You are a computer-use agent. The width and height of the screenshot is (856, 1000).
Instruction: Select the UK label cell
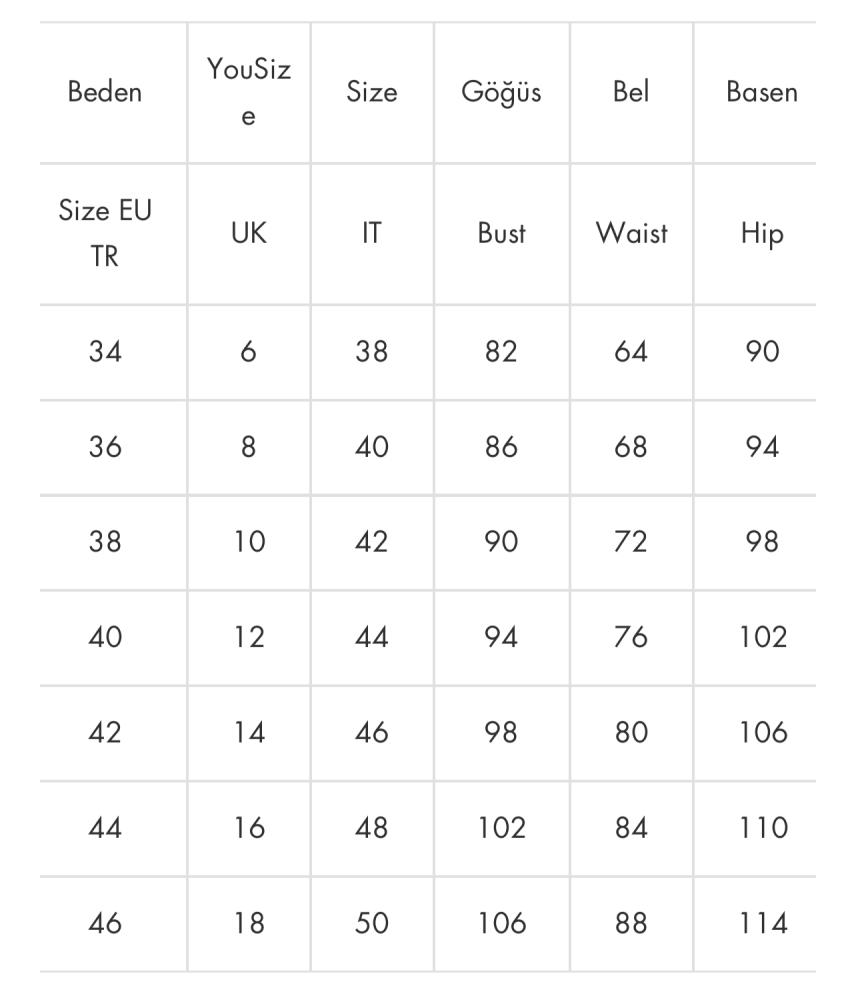pos(249,233)
